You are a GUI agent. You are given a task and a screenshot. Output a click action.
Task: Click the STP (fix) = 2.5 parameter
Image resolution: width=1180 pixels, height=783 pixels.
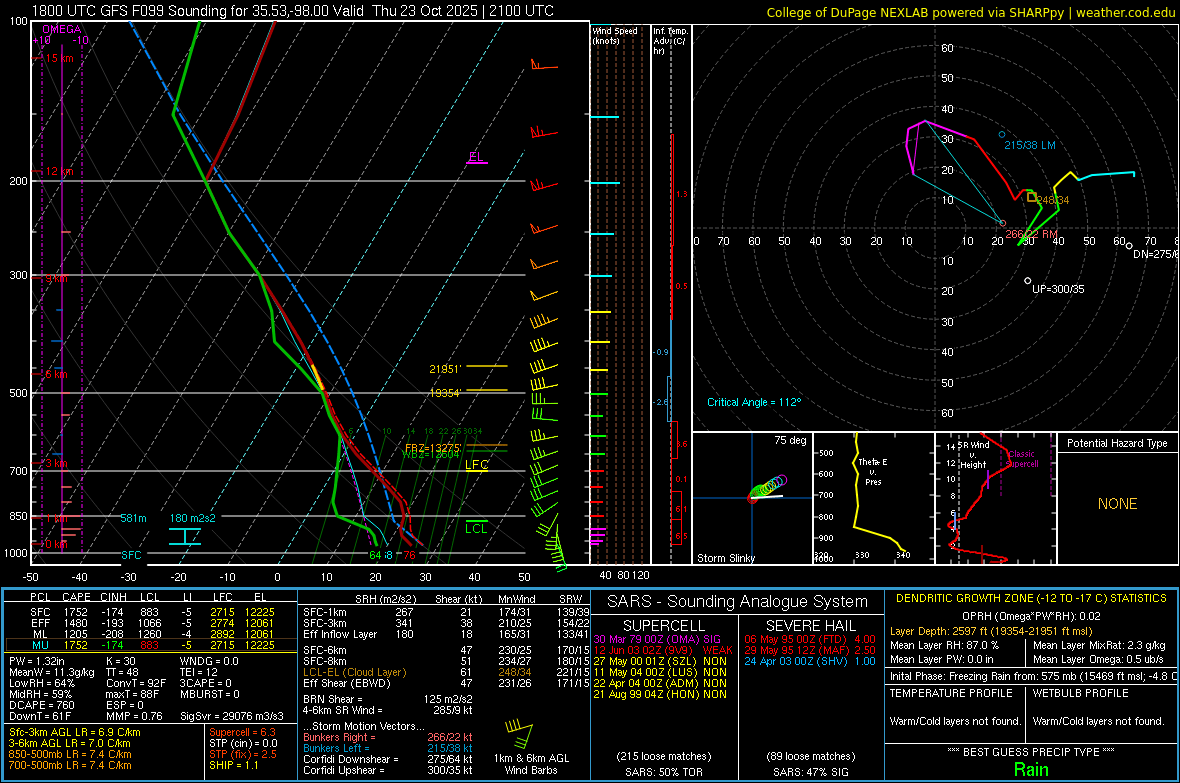[243, 754]
